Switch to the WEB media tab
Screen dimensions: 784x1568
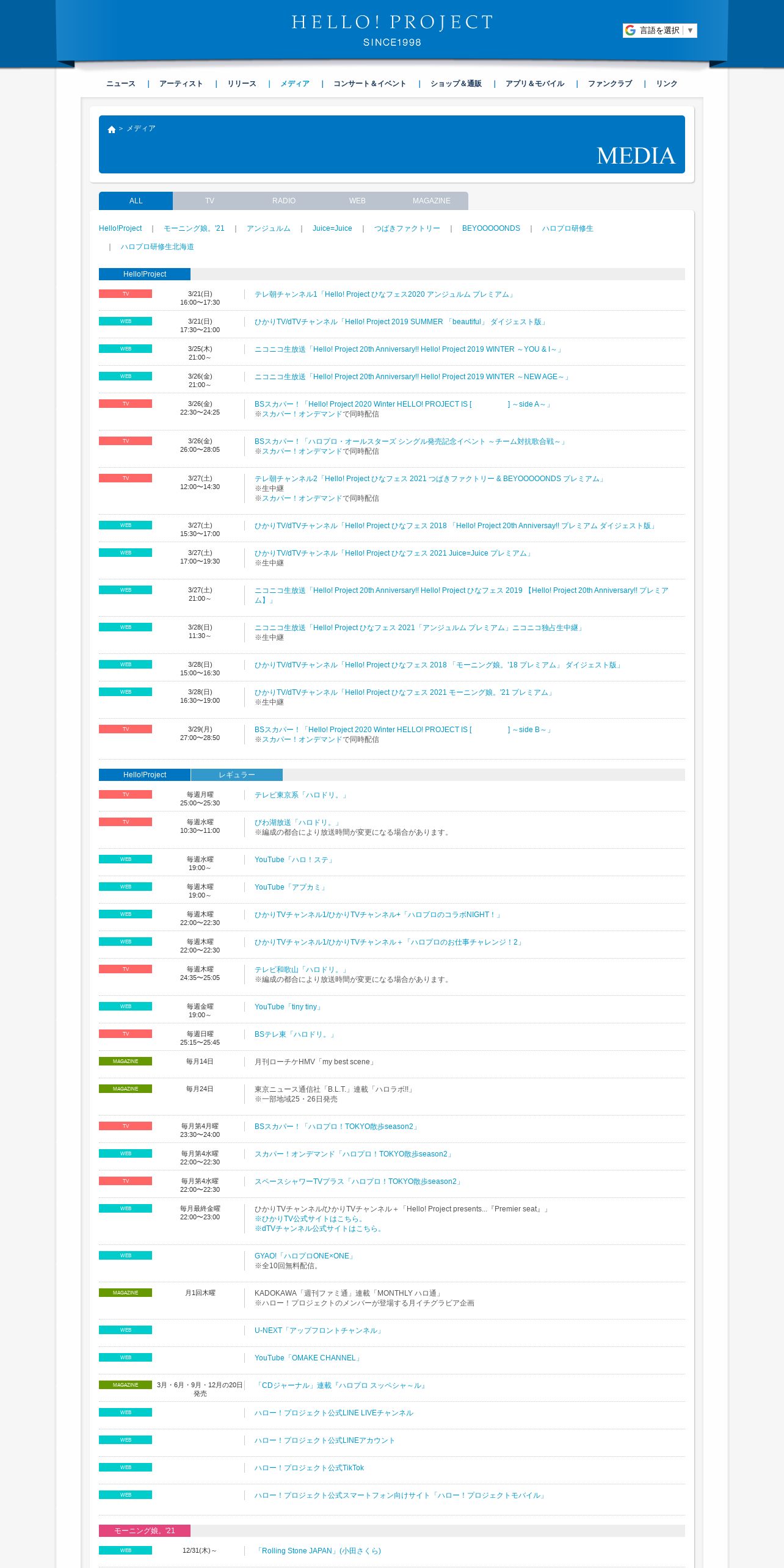pos(357,201)
